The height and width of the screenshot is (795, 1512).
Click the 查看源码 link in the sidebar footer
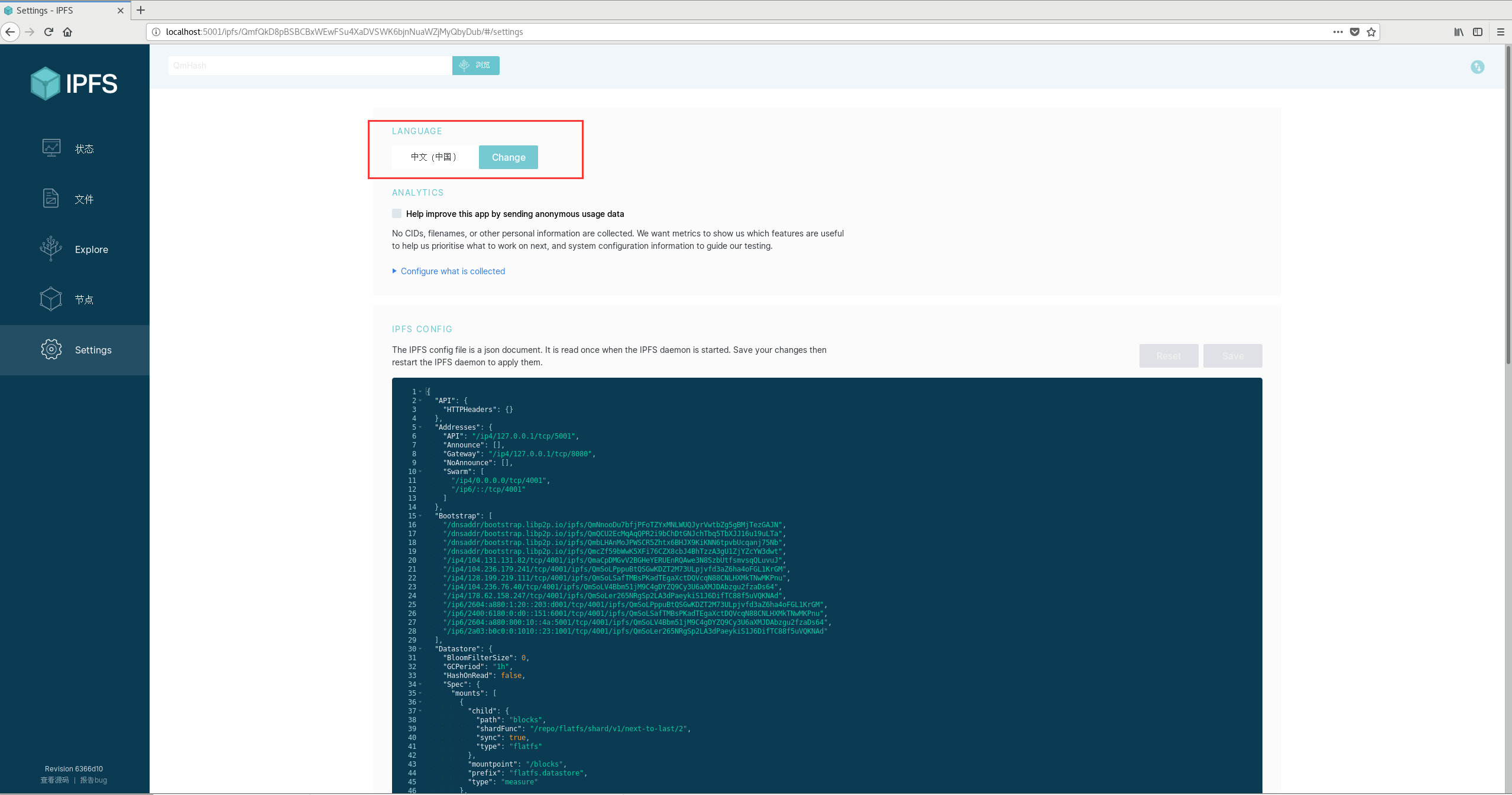[54, 780]
